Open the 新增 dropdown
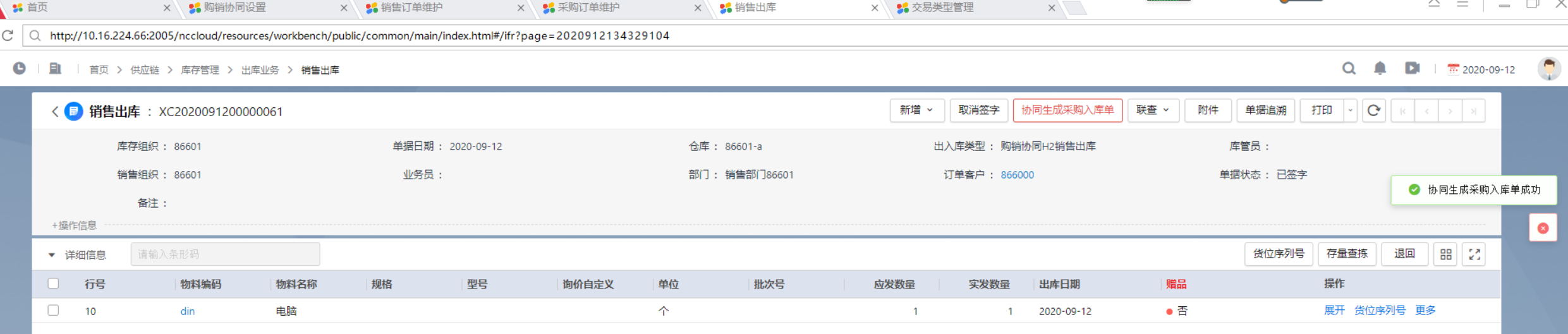This screenshot has width=1568, height=334. tap(917, 110)
